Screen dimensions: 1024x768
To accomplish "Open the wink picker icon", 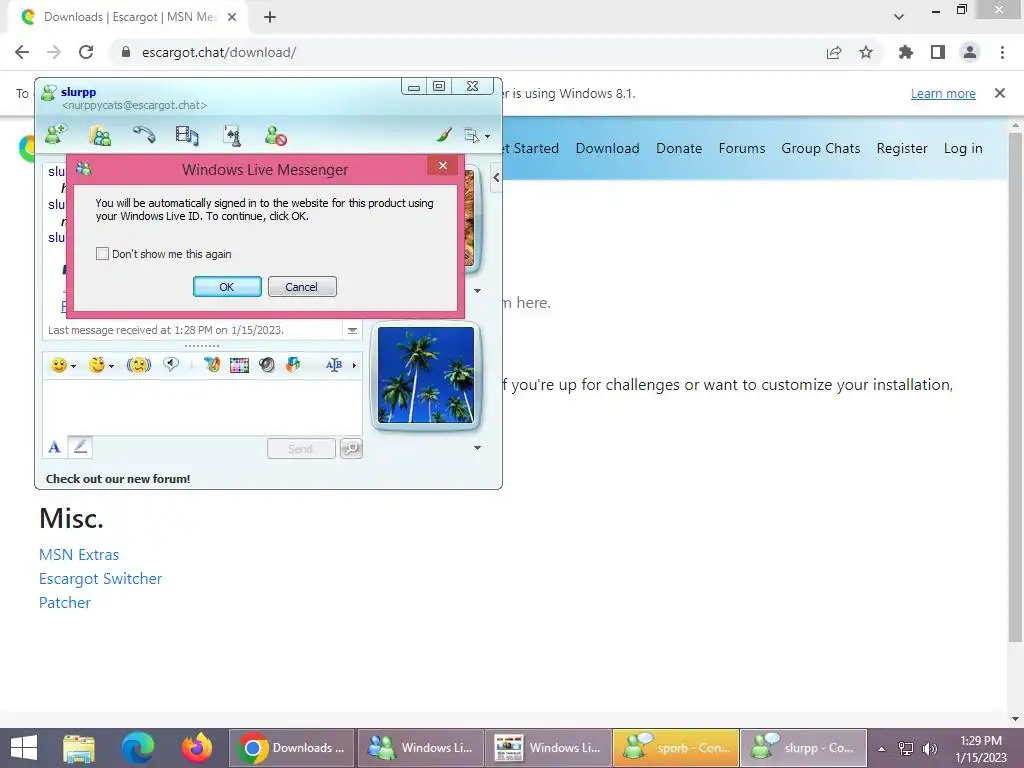I will pyautogui.click(x=97, y=365).
